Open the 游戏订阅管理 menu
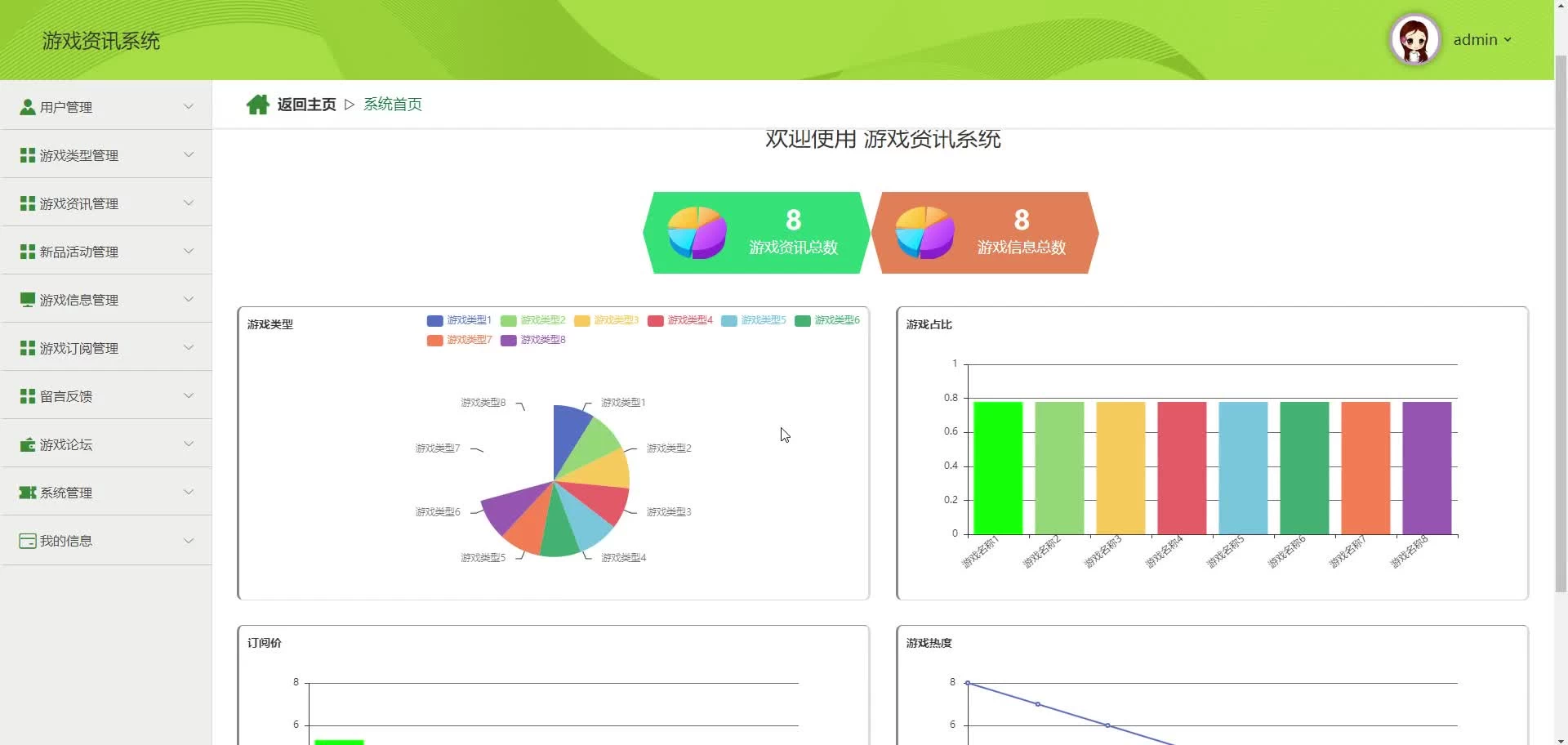Image resolution: width=1568 pixels, height=745 pixels. coord(106,347)
